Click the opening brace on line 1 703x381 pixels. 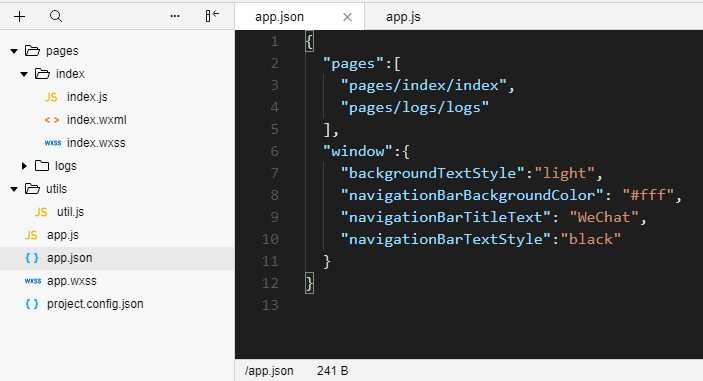(x=309, y=41)
